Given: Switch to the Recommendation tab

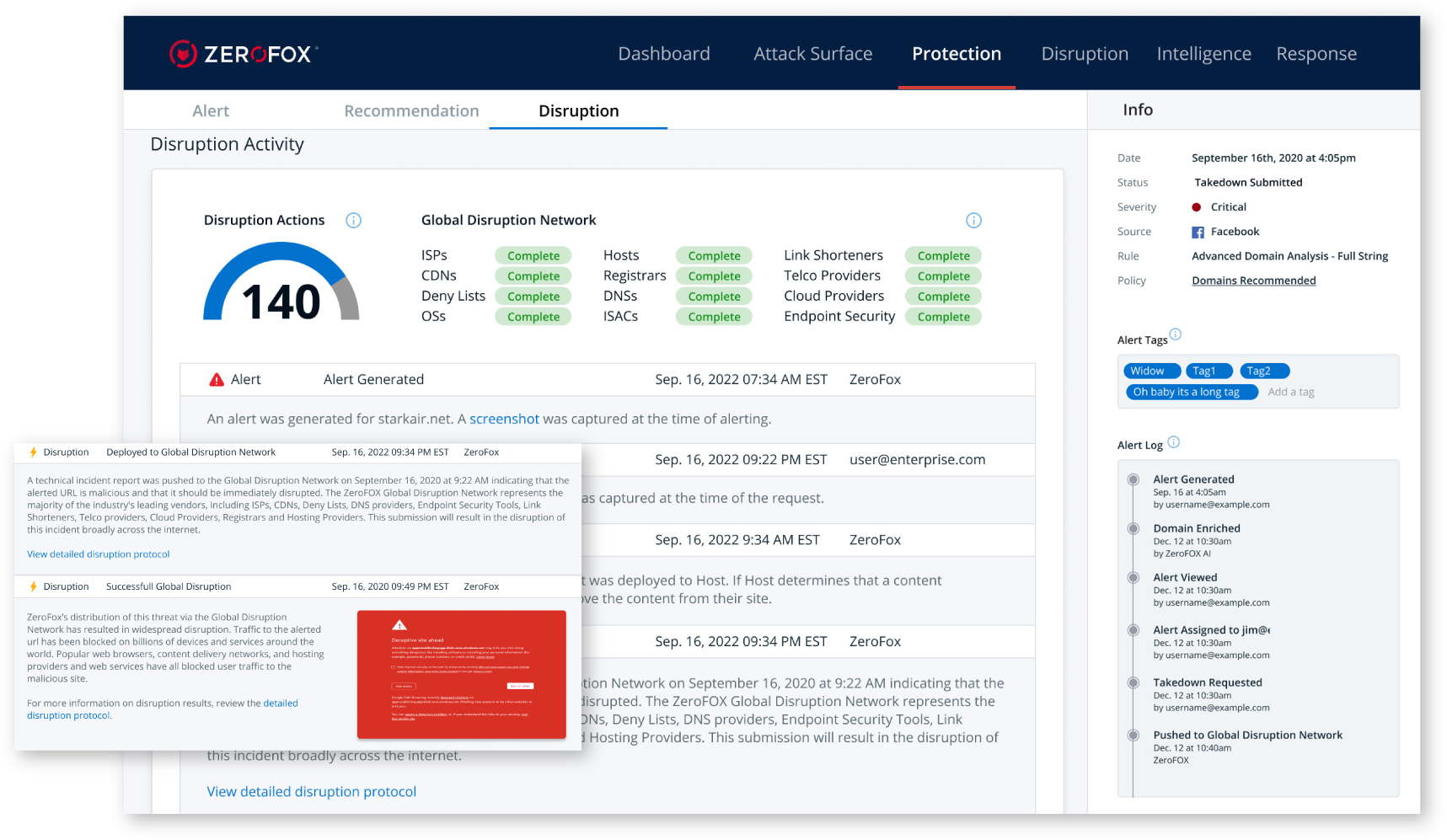Looking at the screenshot, I should point(411,111).
